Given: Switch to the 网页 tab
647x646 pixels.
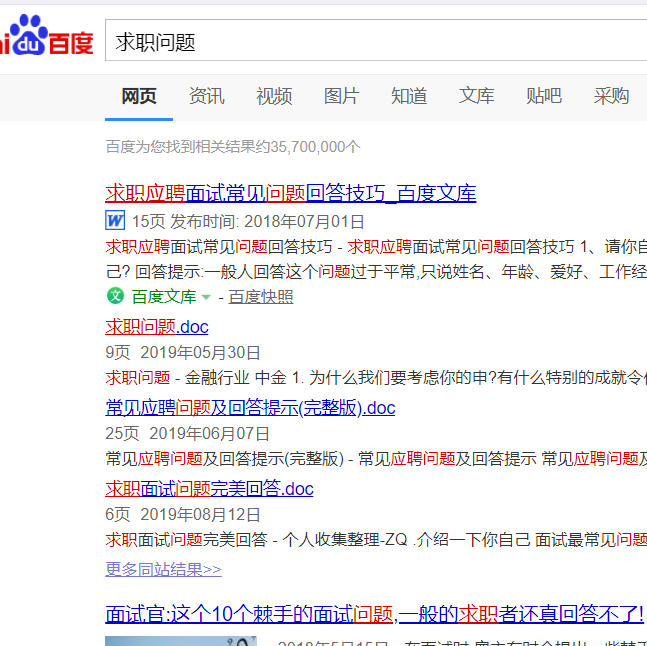Looking at the screenshot, I should pyautogui.click(x=139, y=96).
